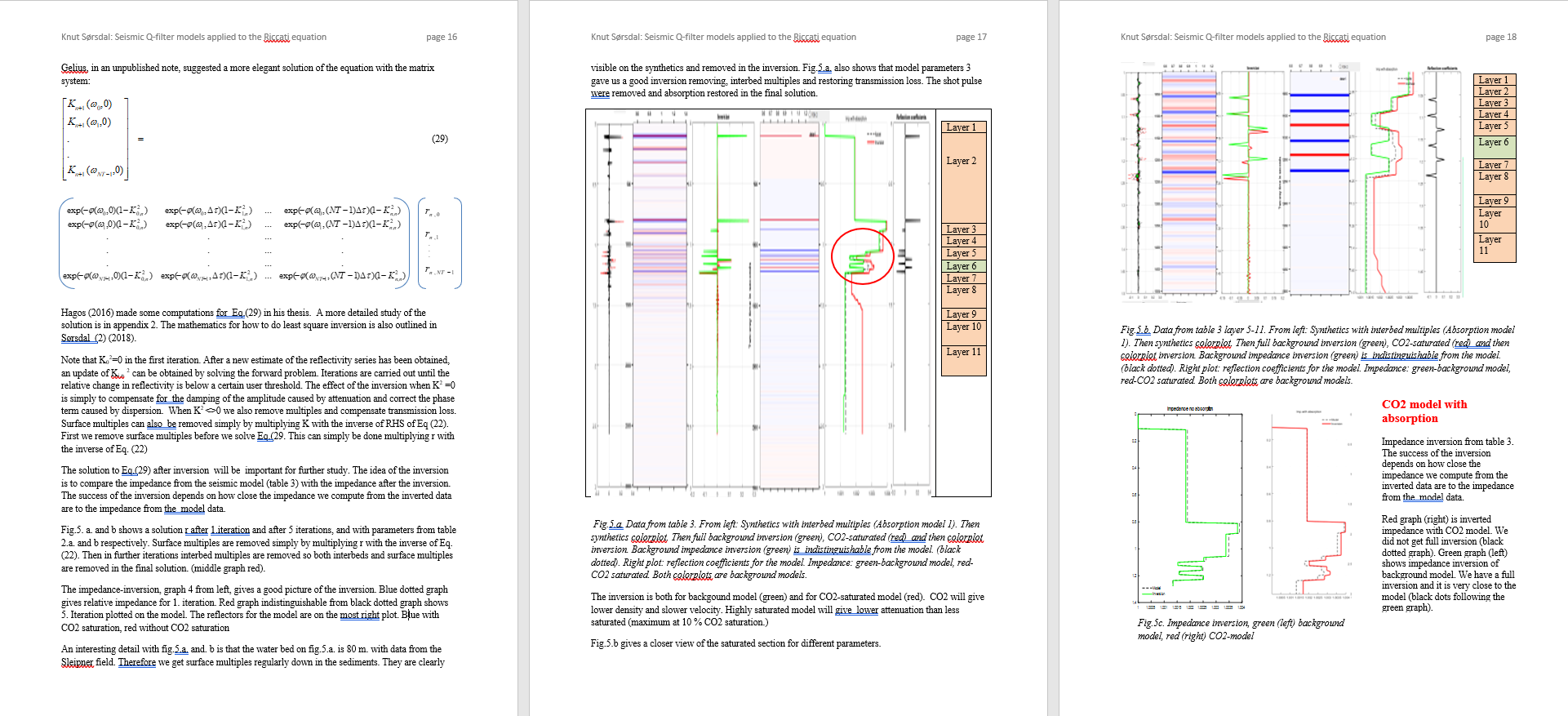
Task: Click the paragraph starting 'The inversion is both for background'
Action: tap(787, 610)
